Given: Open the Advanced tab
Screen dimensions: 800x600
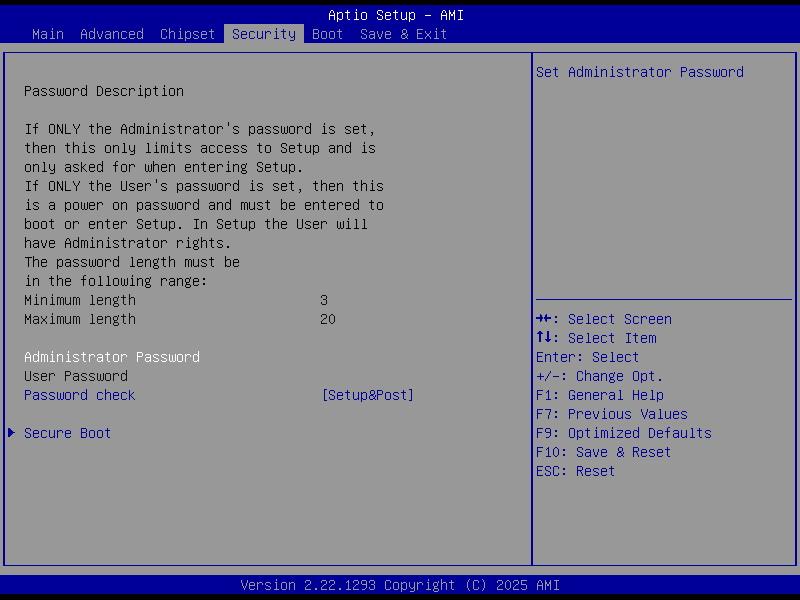Looking at the screenshot, I should (x=112, y=34).
